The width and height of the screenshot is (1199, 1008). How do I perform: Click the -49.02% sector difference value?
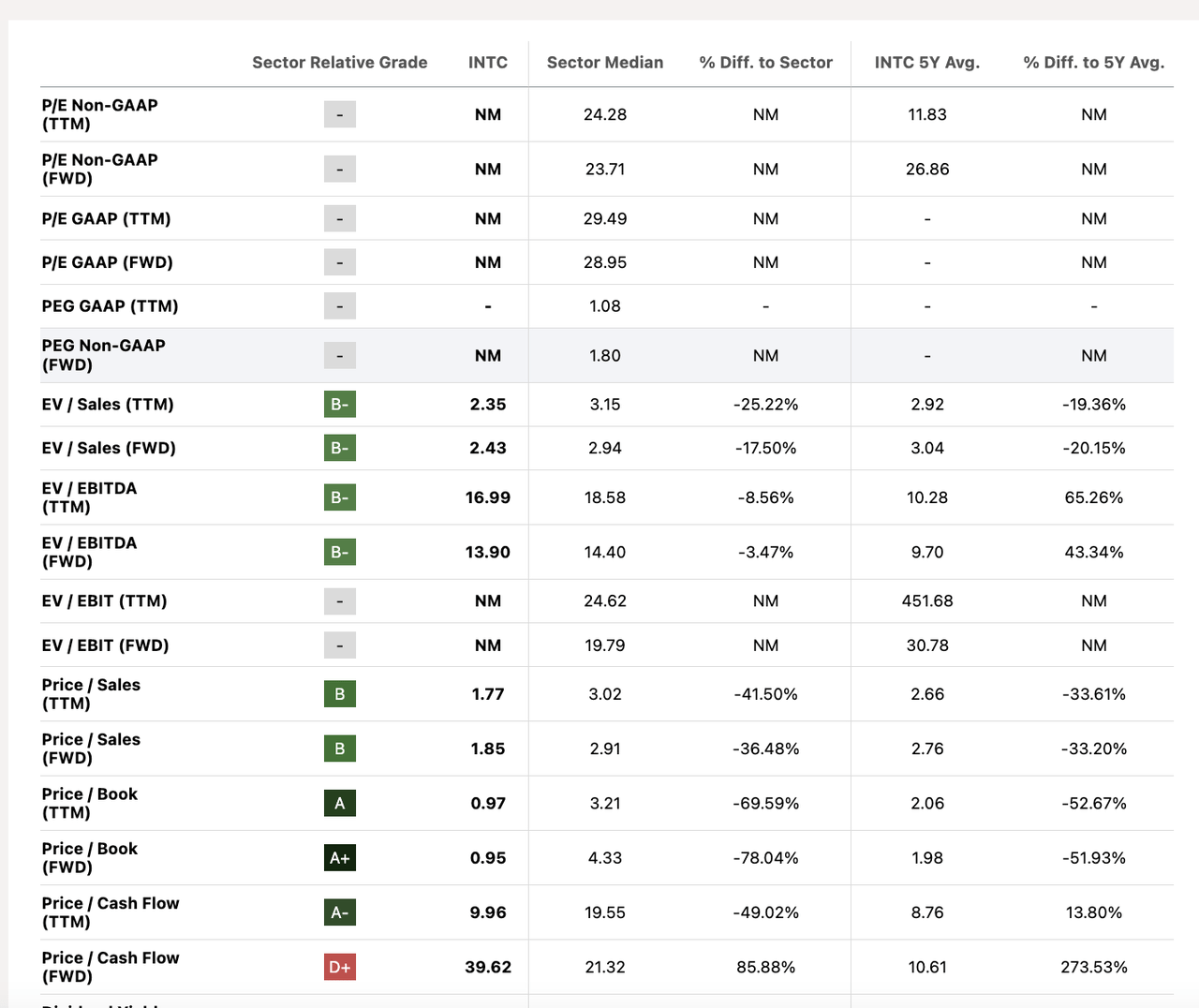click(x=765, y=912)
